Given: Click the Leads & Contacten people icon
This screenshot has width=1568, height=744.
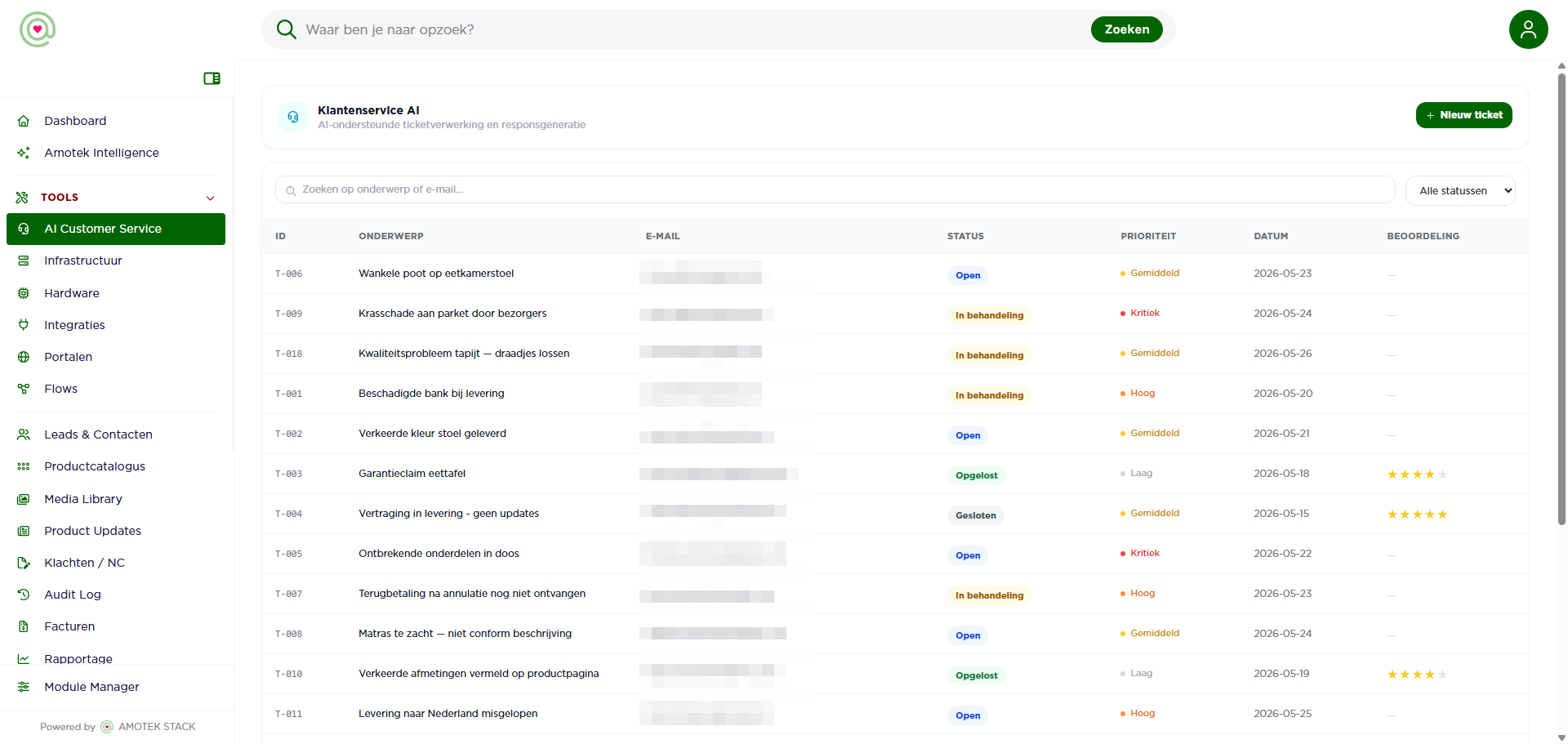Looking at the screenshot, I should tap(24, 434).
